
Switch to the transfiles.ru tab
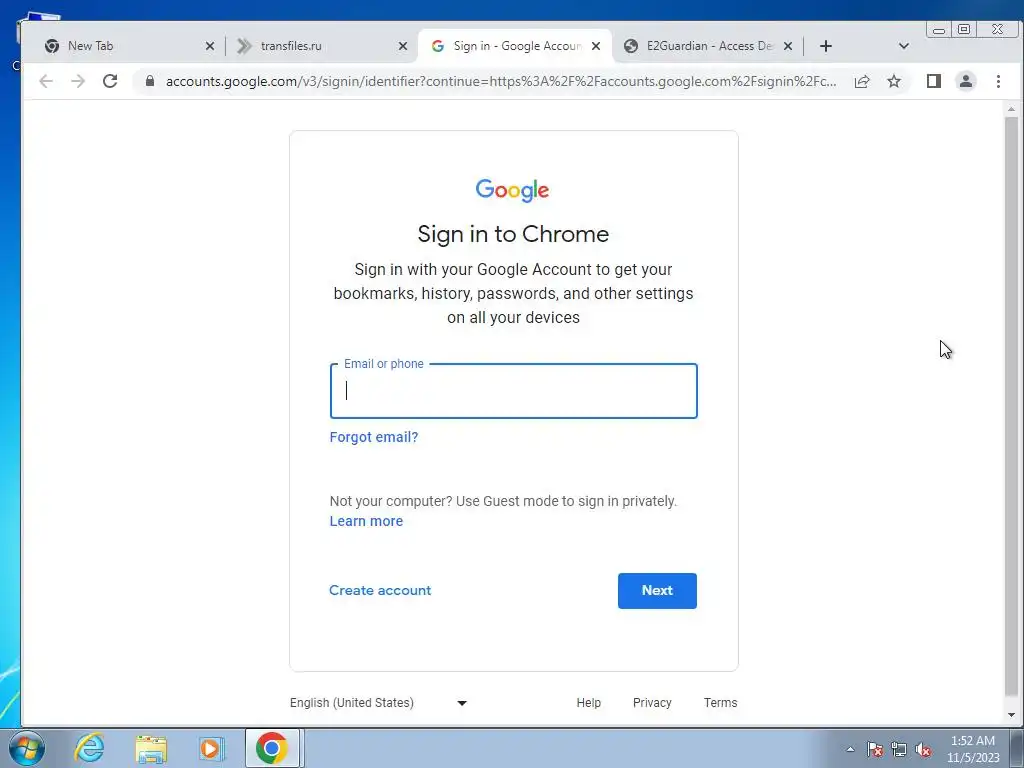(x=322, y=46)
